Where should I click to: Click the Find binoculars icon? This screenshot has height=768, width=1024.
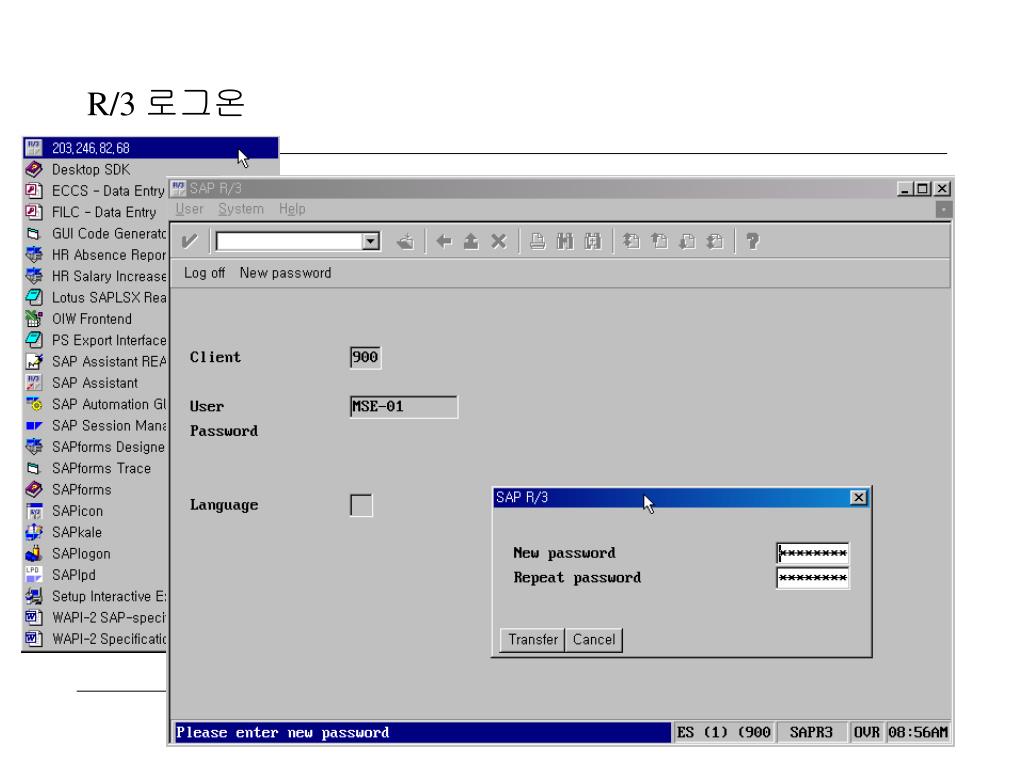565,242
